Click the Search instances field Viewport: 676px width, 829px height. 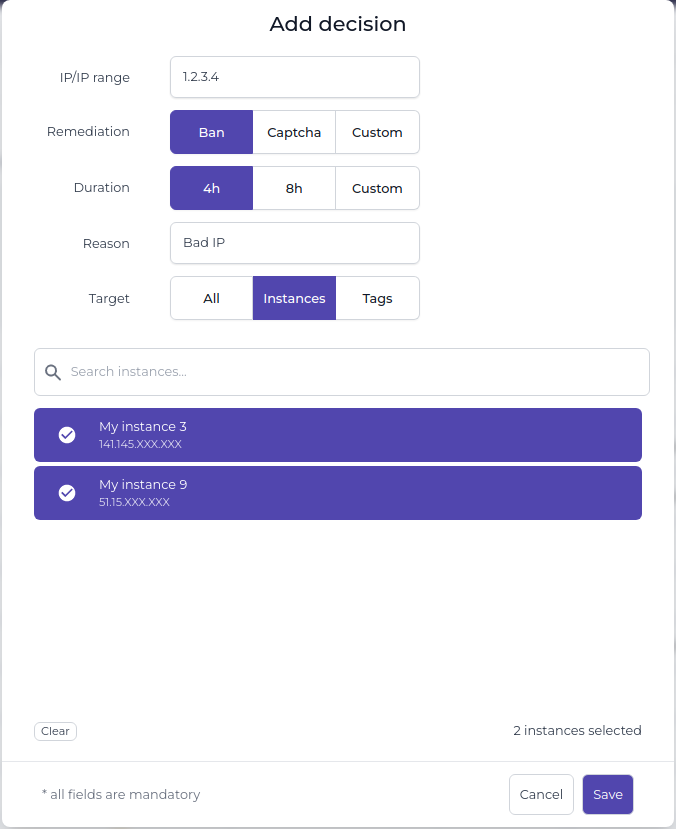355,372
